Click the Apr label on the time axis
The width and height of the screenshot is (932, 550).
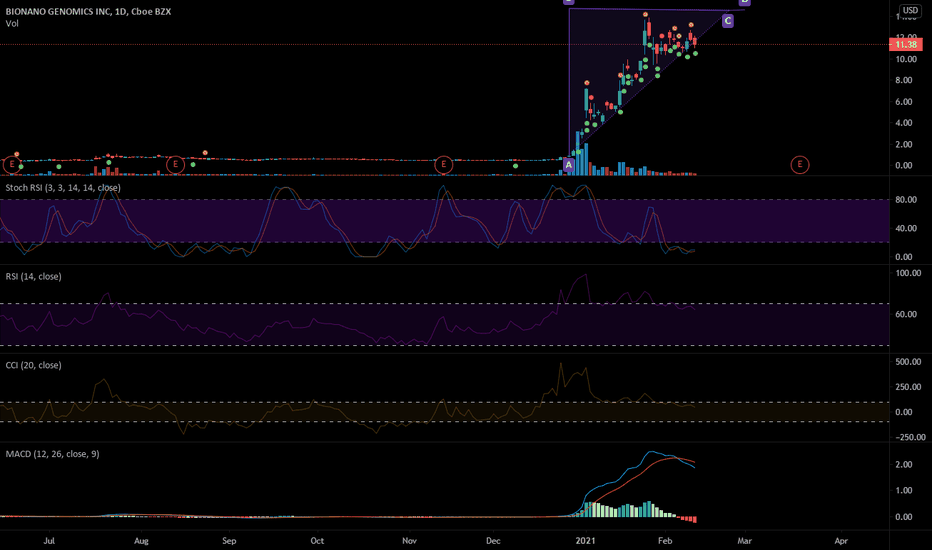(x=840, y=540)
